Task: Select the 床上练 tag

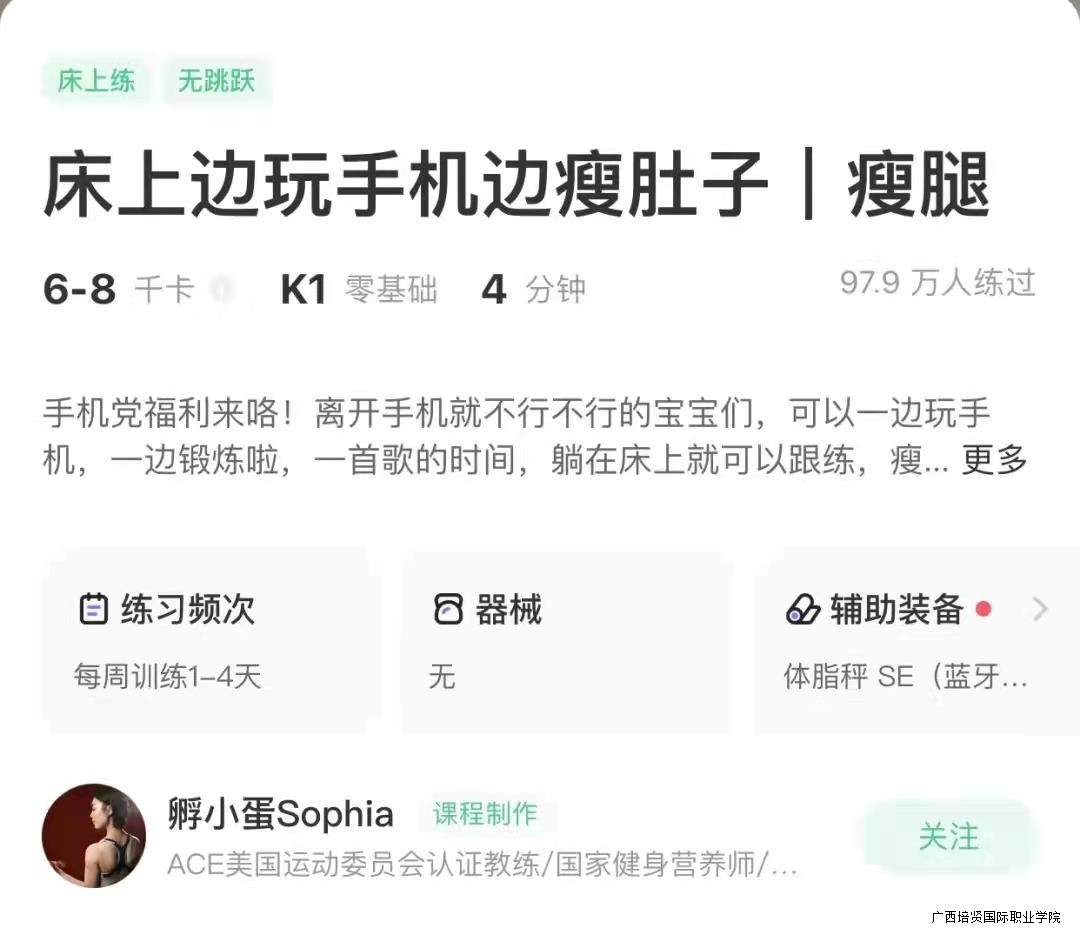Action: (96, 81)
